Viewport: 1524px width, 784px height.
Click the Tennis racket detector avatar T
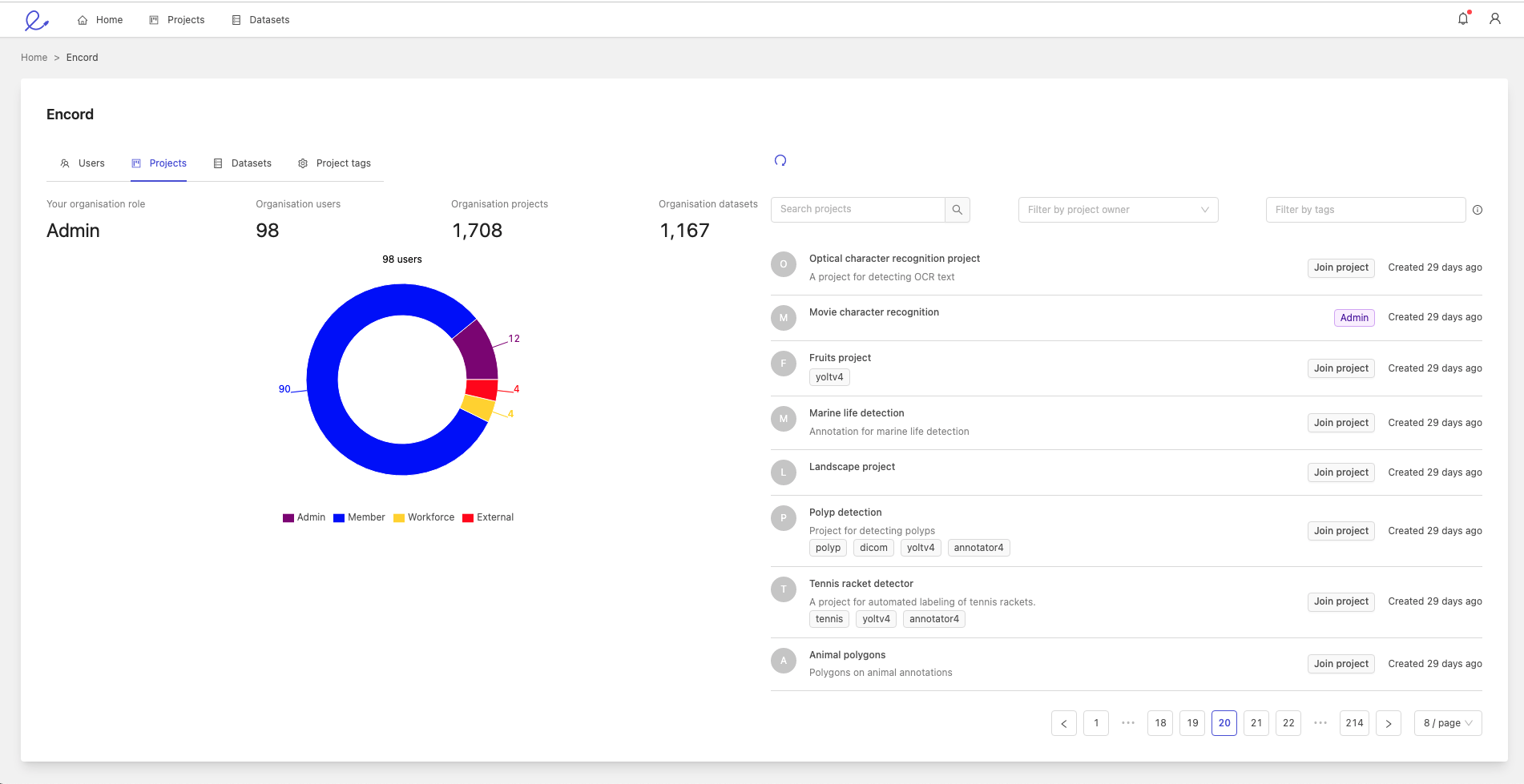pos(784,589)
